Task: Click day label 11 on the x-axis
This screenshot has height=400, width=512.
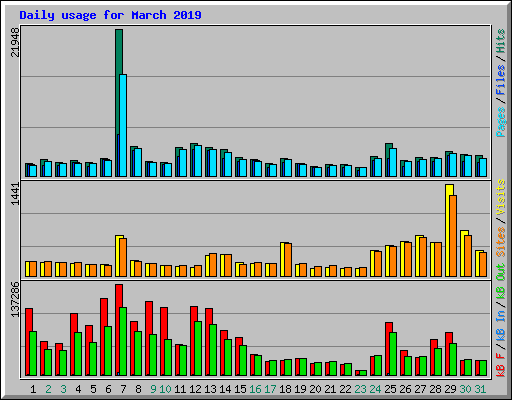Action: tap(180, 389)
